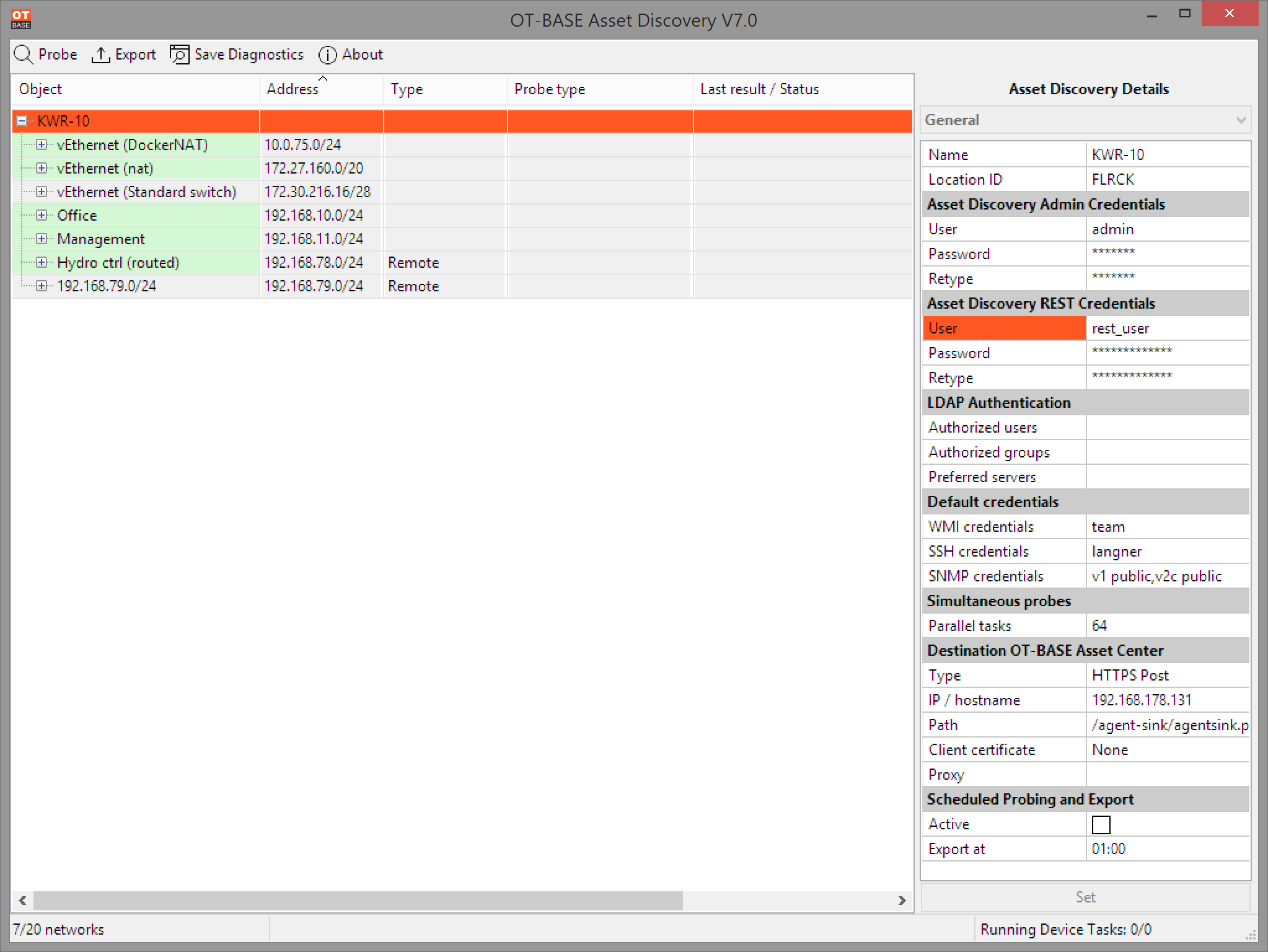
Task: Expand the 192.168.79.0/24 network node
Action: click(x=42, y=286)
